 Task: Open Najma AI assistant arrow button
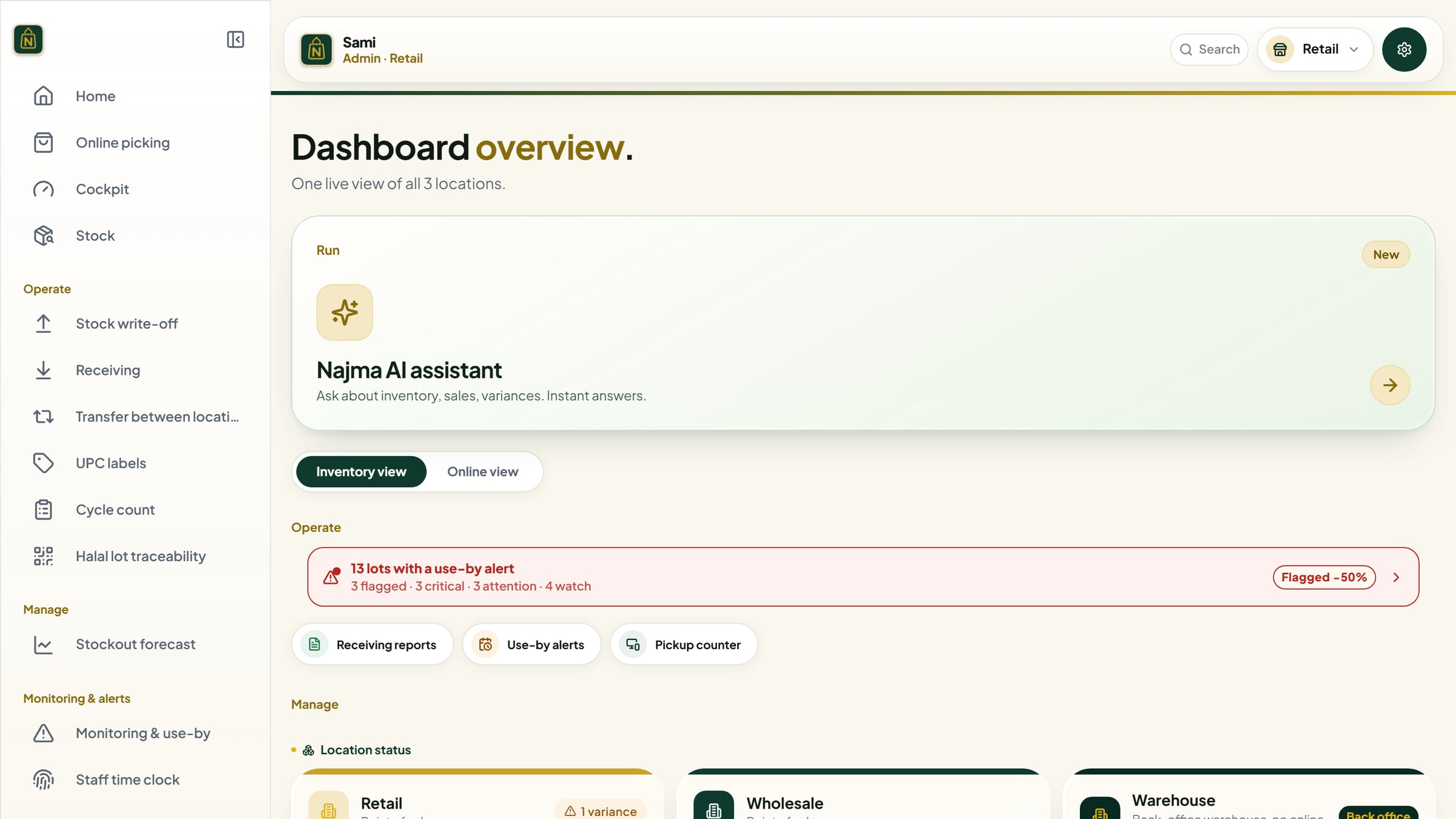(1390, 385)
